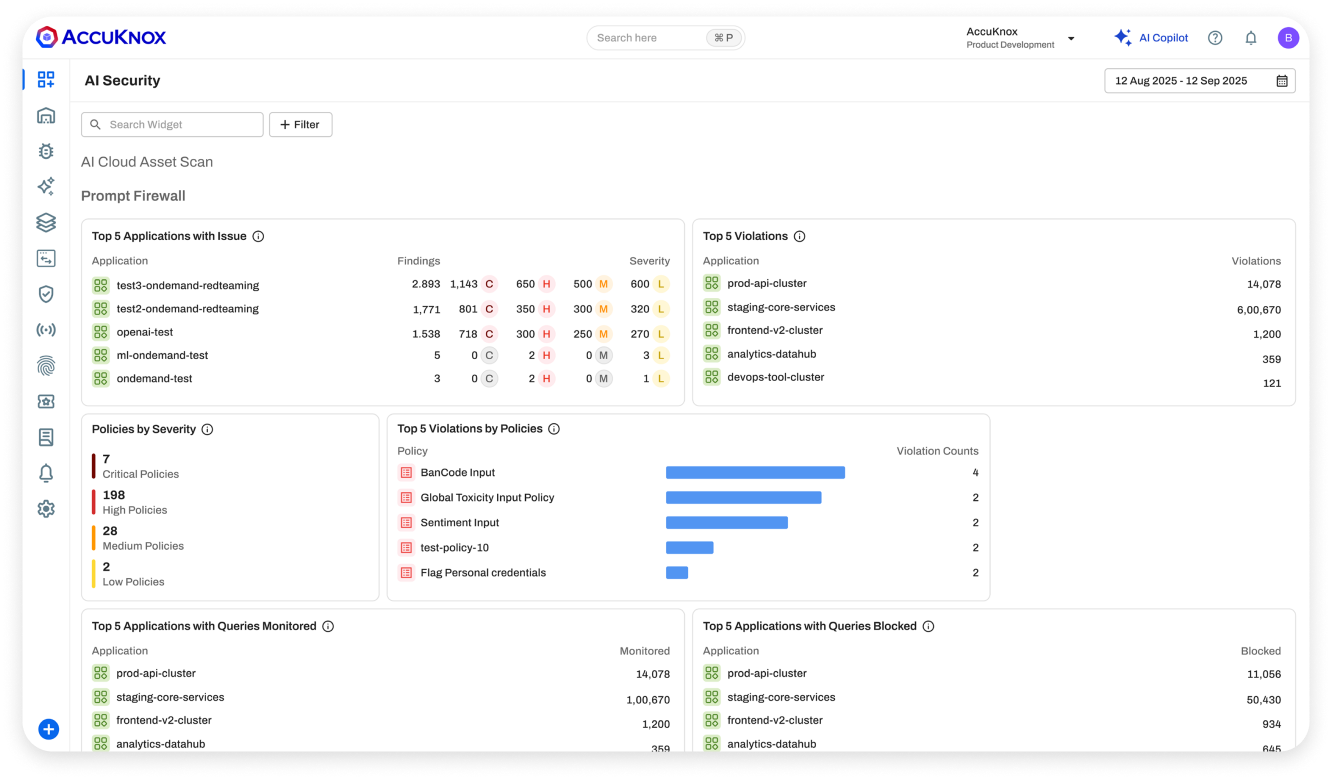Click the shield icon in sidebar
The height and width of the screenshot is (780, 1332).
tap(46, 294)
